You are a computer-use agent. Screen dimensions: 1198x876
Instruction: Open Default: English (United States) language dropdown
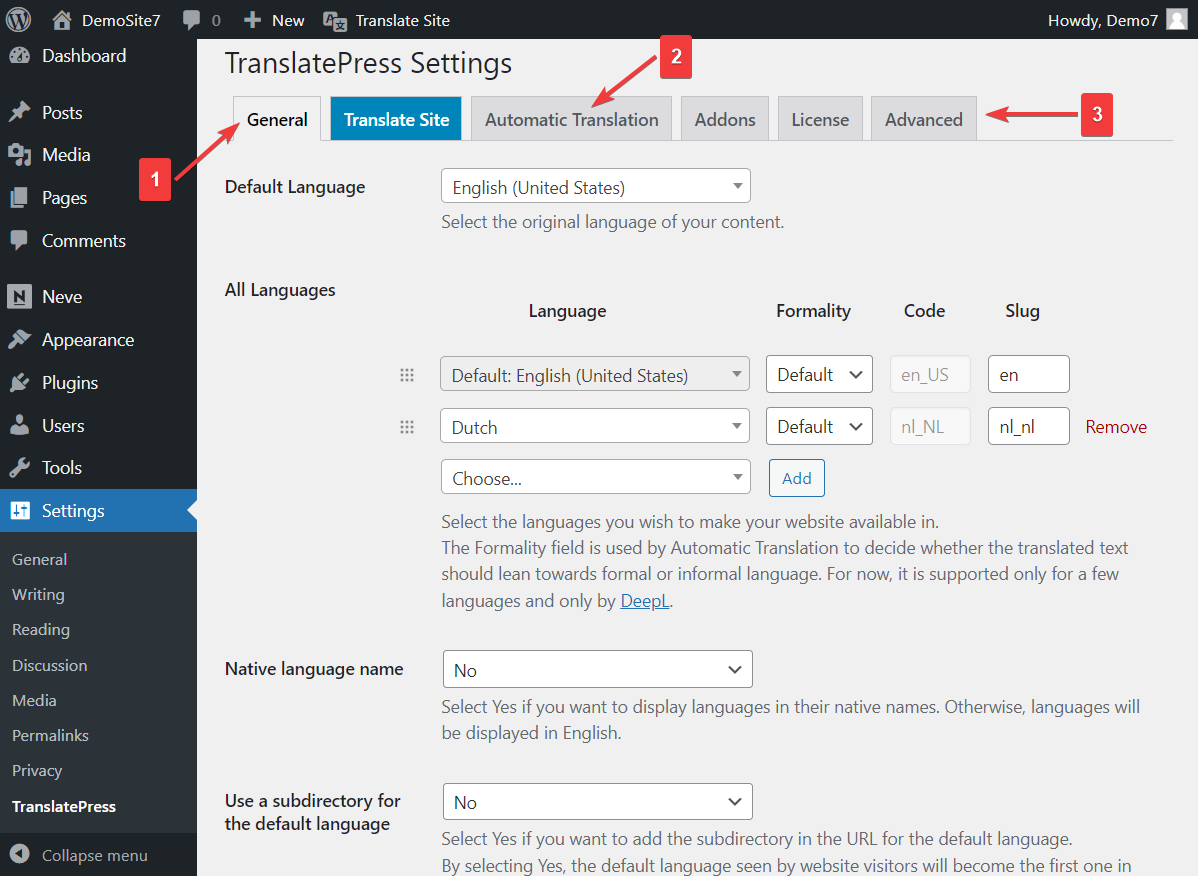[594, 374]
